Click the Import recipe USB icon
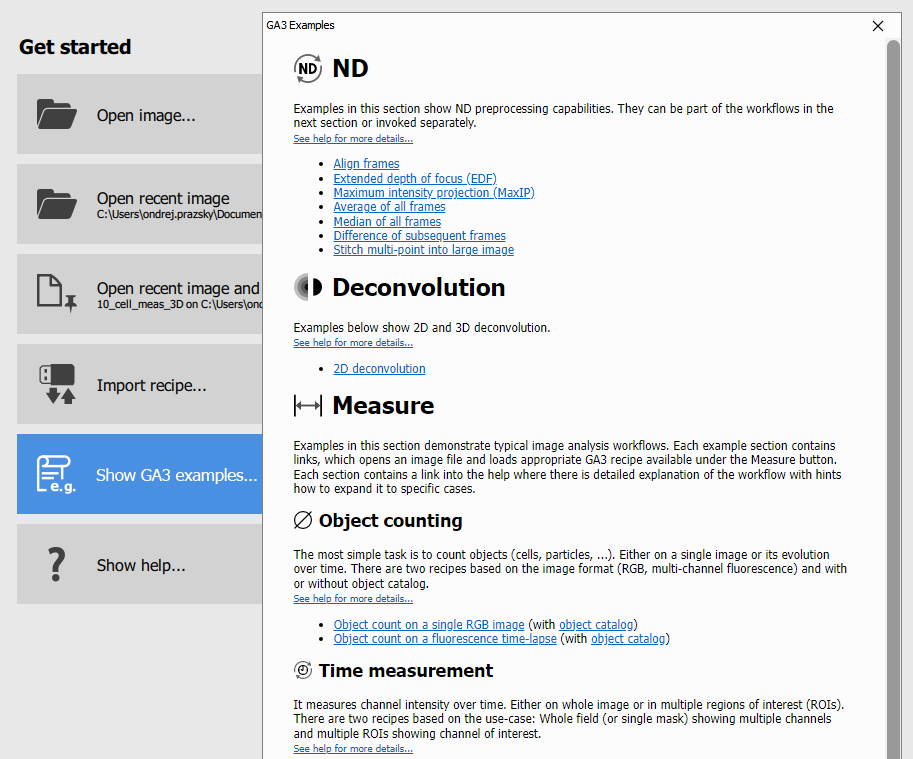Screen dimensions: 913x759 point(56,384)
